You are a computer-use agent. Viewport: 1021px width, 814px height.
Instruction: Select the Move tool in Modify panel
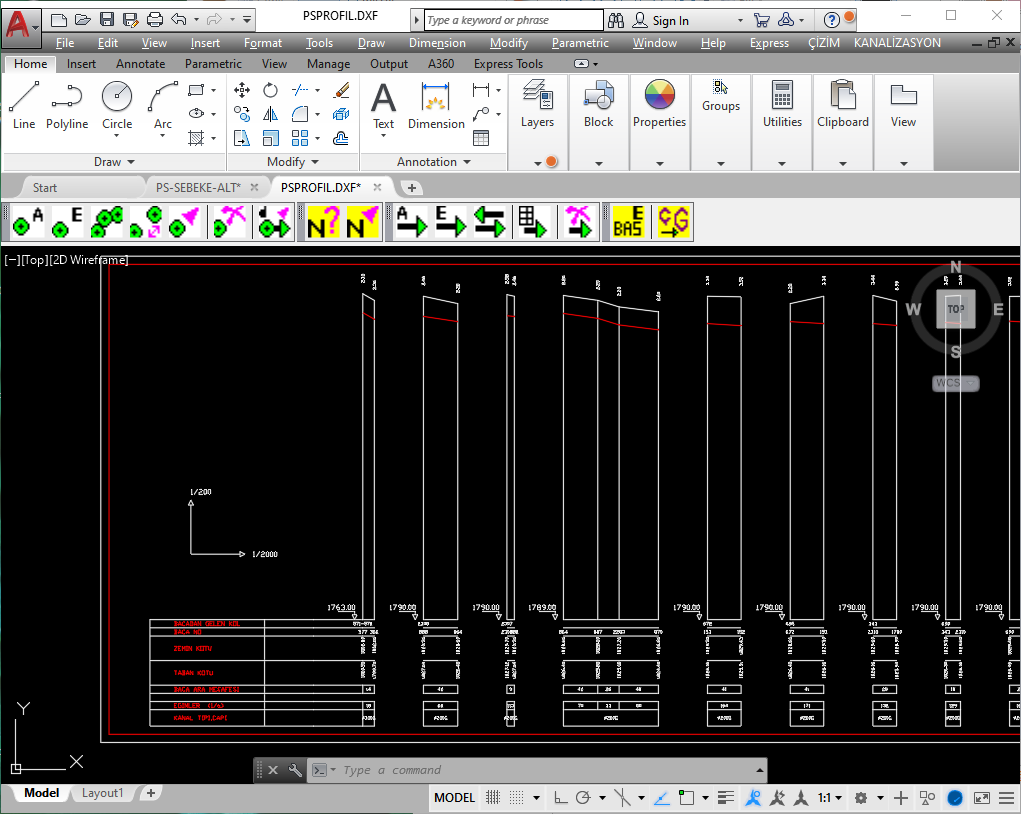(x=242, y=90)
